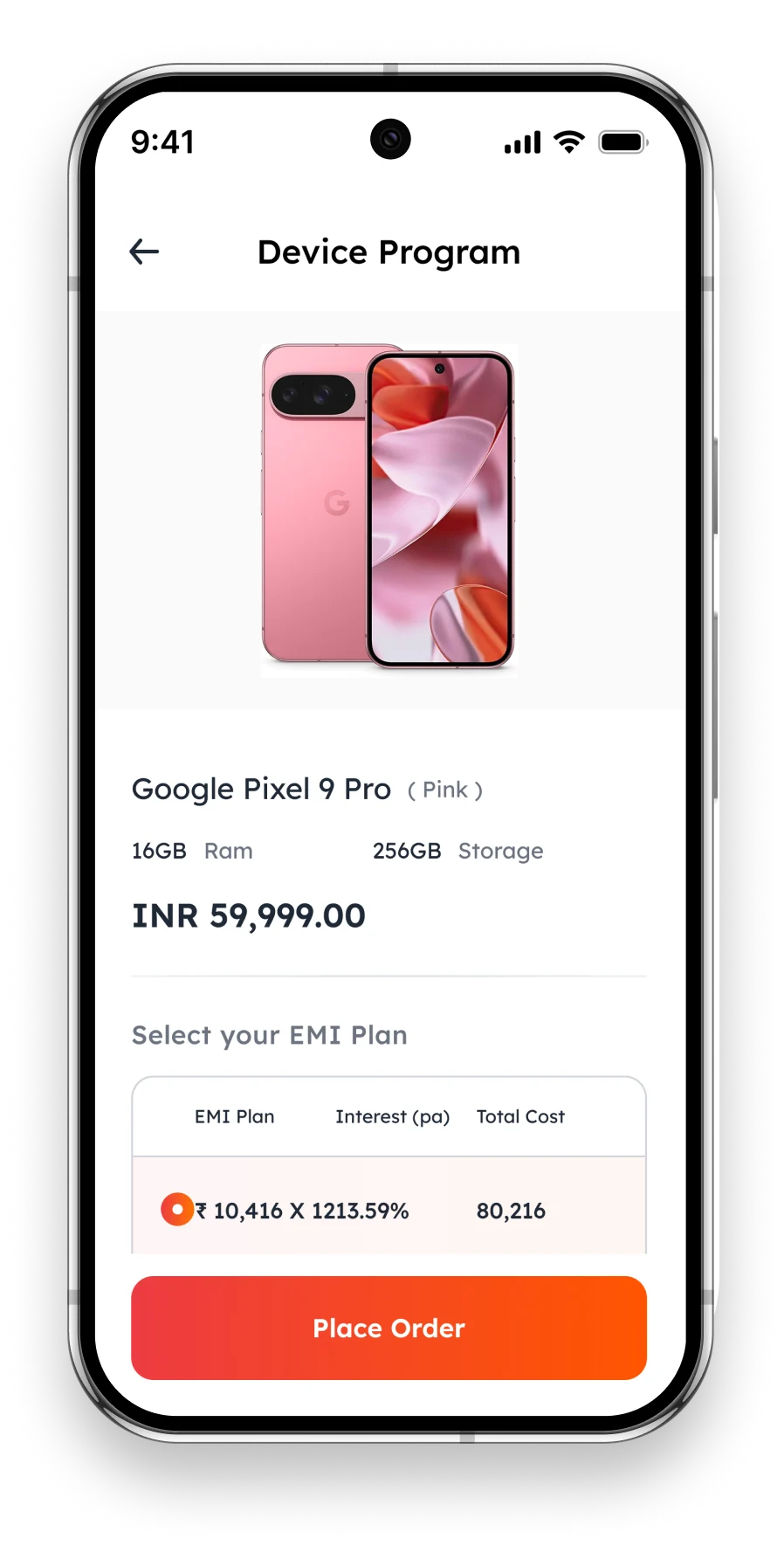Viewport: 784px width, 1546px height.
Task: Tap the battery status icon
Action: click(x=622, y=142)
